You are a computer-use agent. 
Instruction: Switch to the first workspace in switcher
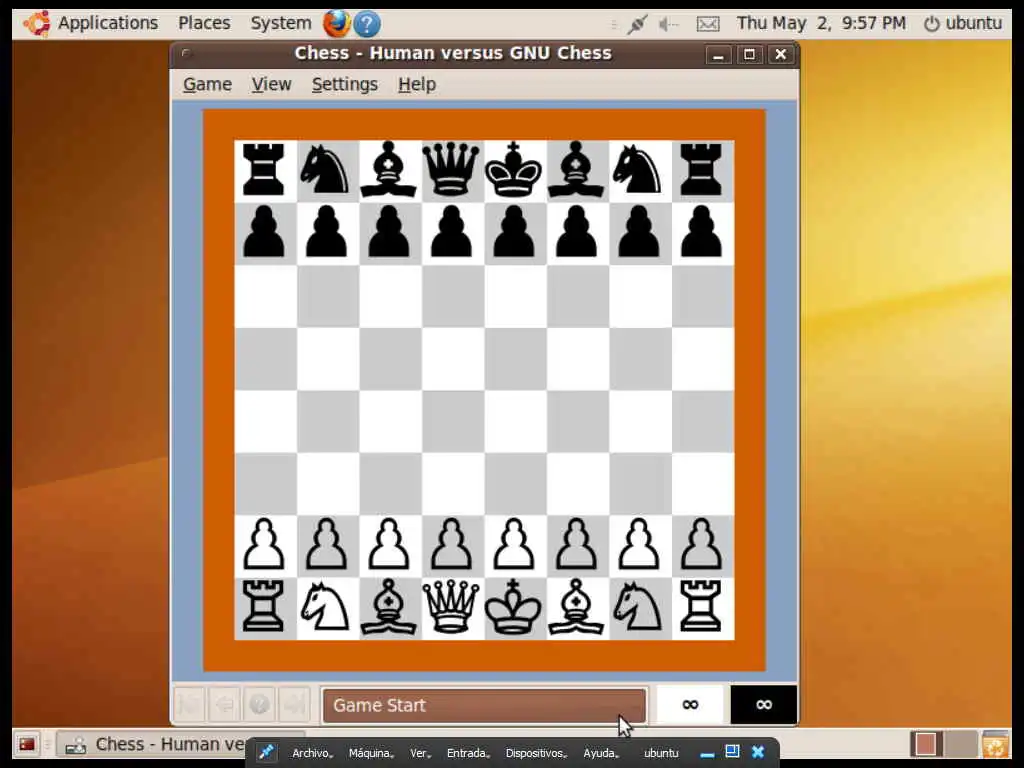(x=925, y=744)
